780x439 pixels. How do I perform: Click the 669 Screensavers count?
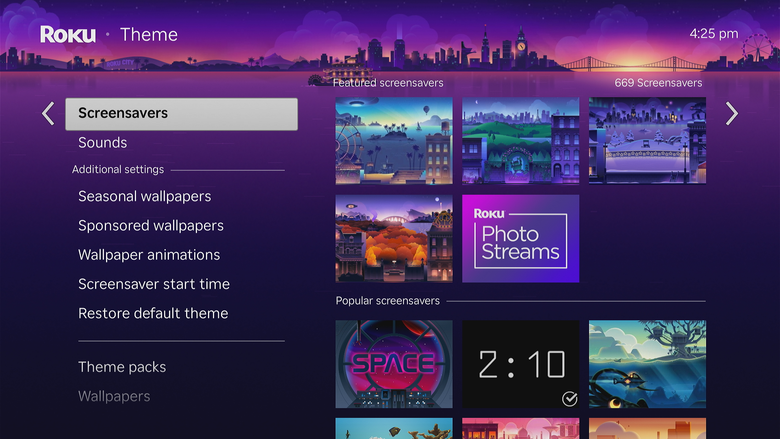click(x=658, y=83)
